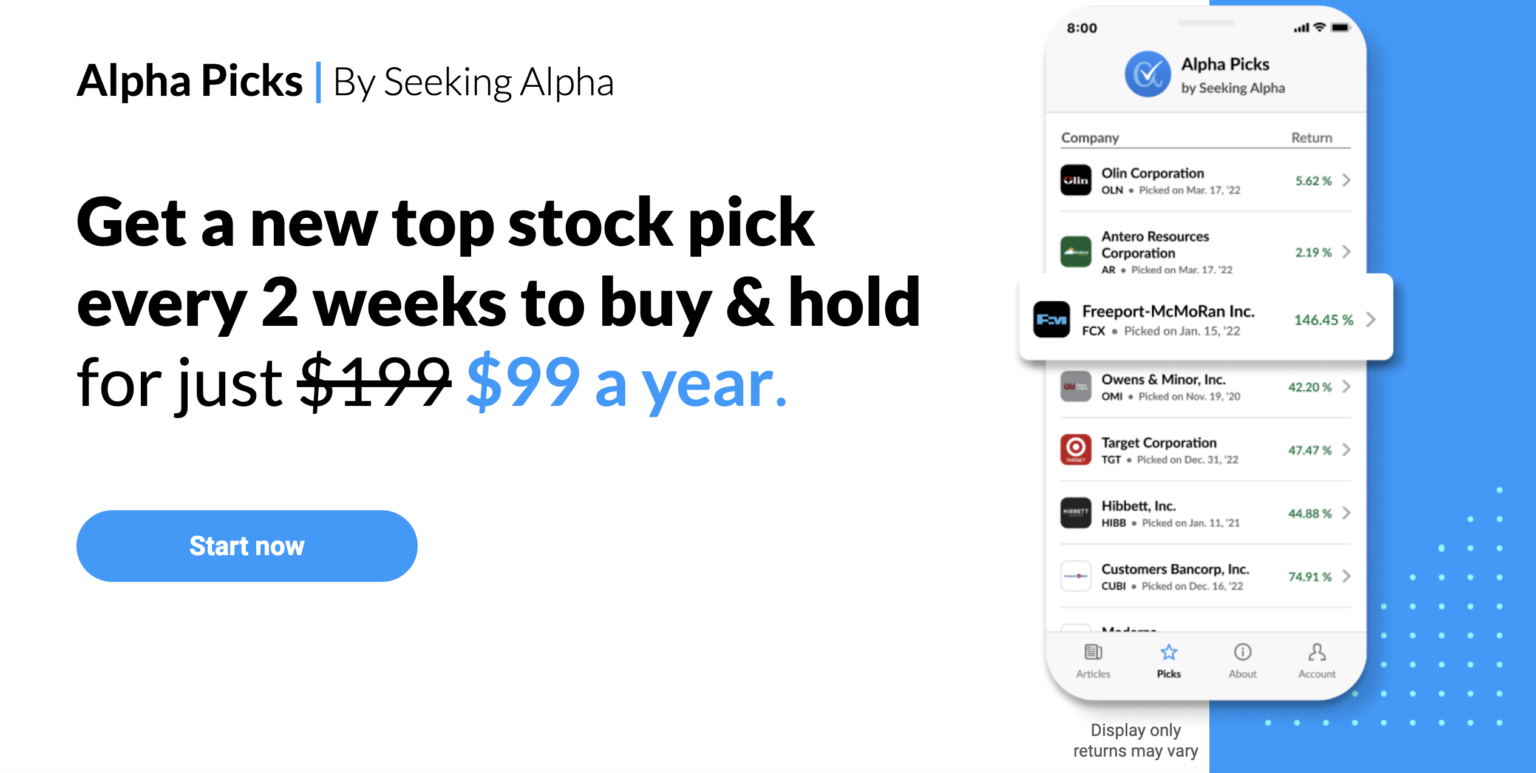Click the Return column header
The height and width of the screenshot is (773, 1536).
[1312, 137]
